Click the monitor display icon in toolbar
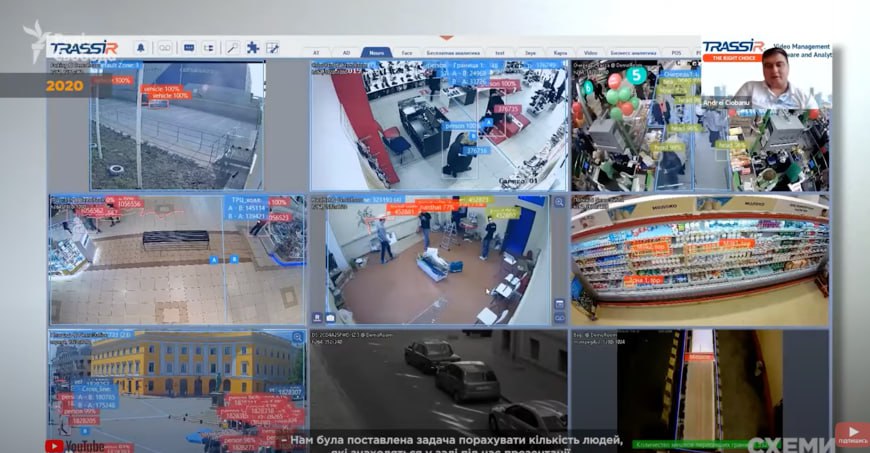Screen dimensions: 870x453 (187, 48)
